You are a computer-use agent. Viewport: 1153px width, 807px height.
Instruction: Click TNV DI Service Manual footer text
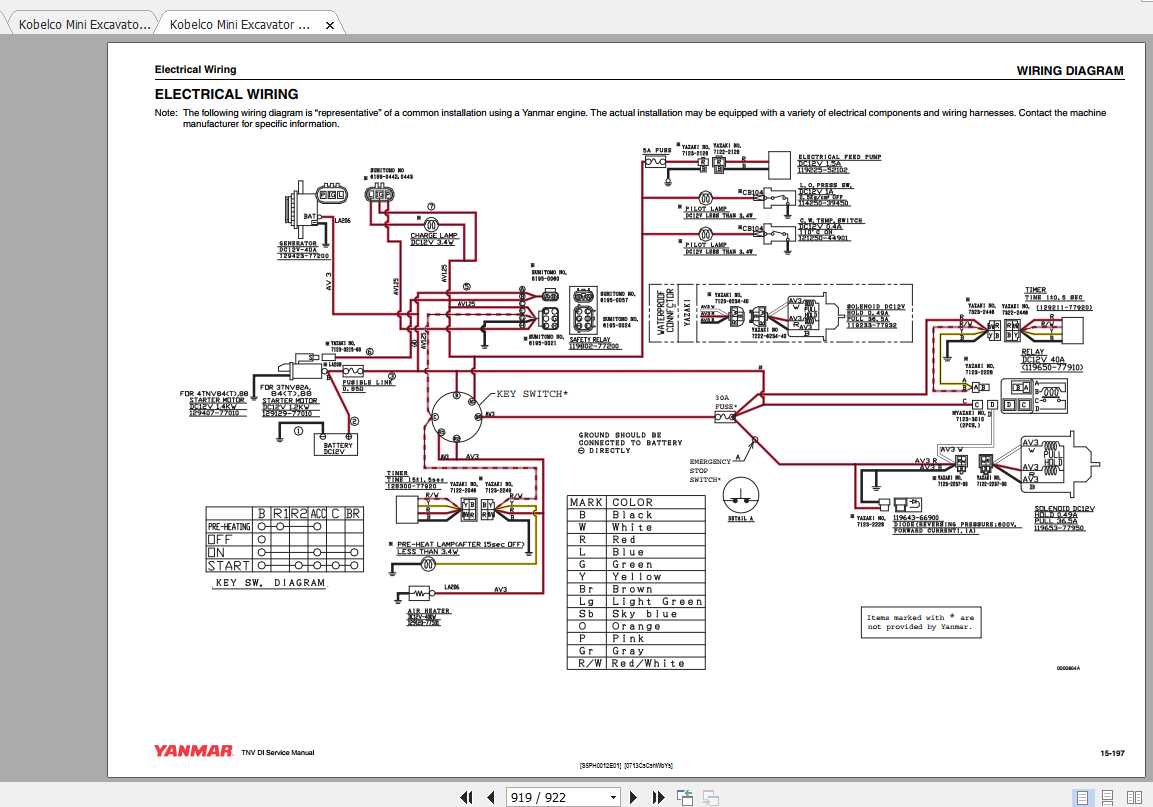(278, 753)
